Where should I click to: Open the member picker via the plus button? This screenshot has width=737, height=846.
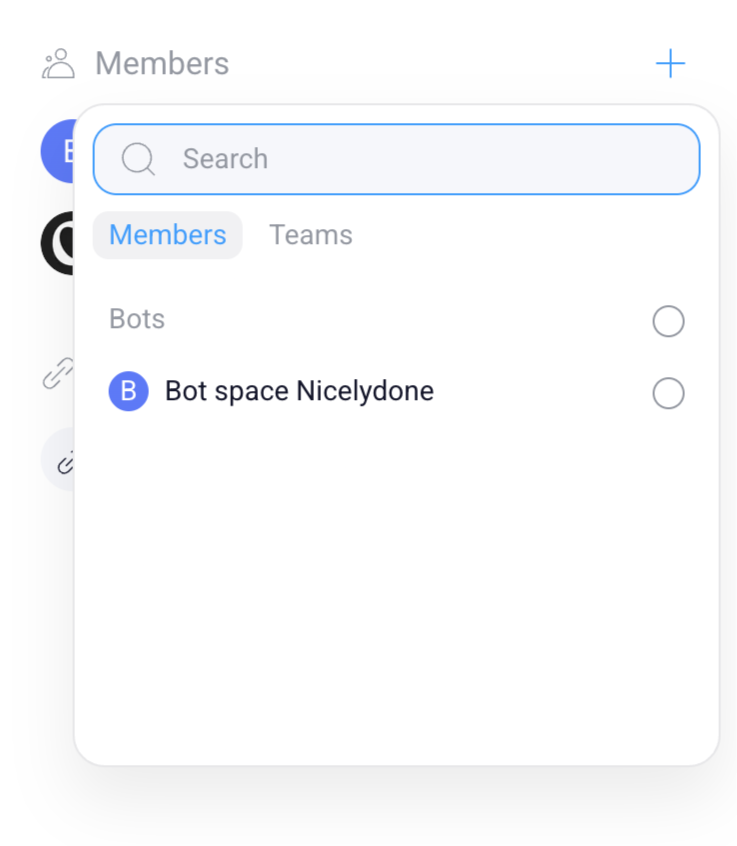coord(671,62)
